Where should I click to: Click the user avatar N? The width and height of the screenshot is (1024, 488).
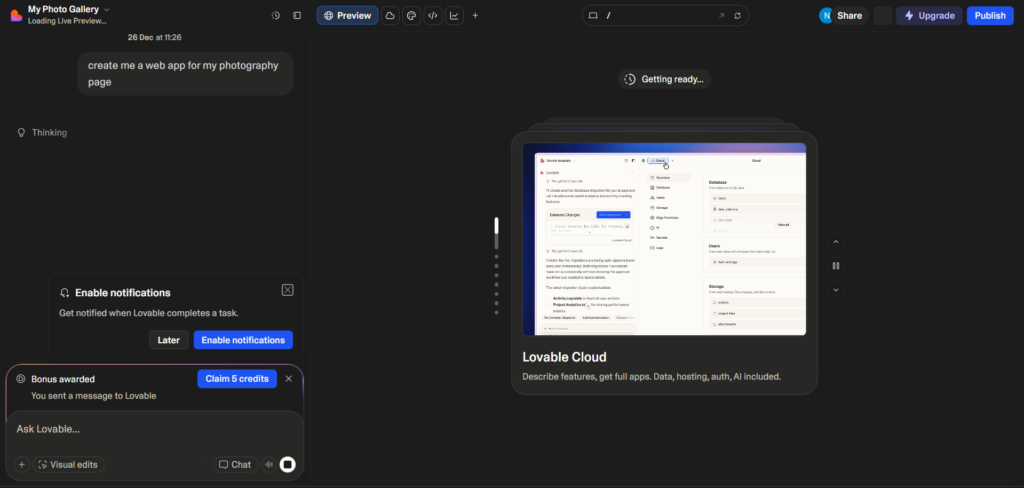[x=825, y=15]
